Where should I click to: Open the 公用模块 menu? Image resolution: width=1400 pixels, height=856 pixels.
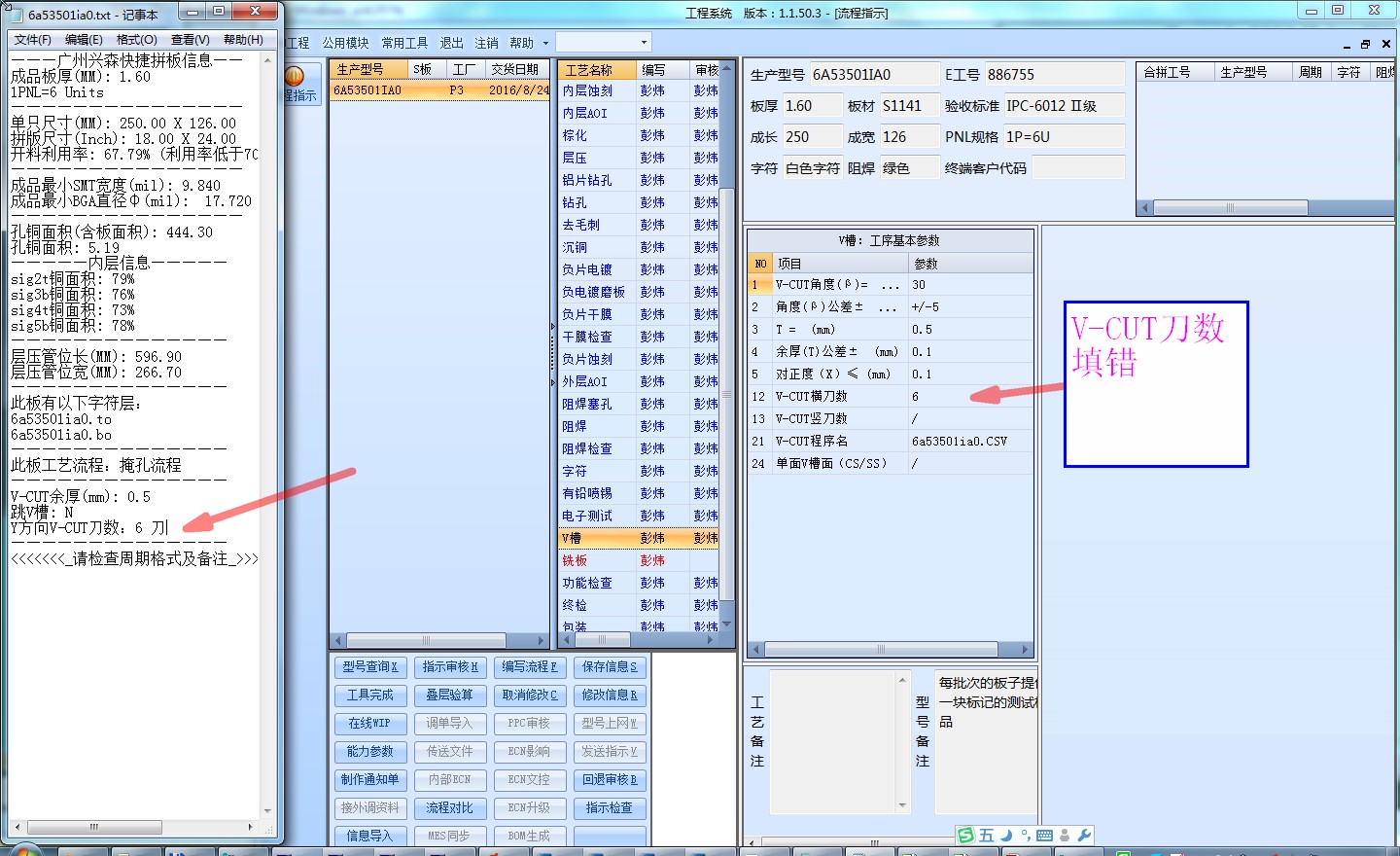tap(345, 43)
